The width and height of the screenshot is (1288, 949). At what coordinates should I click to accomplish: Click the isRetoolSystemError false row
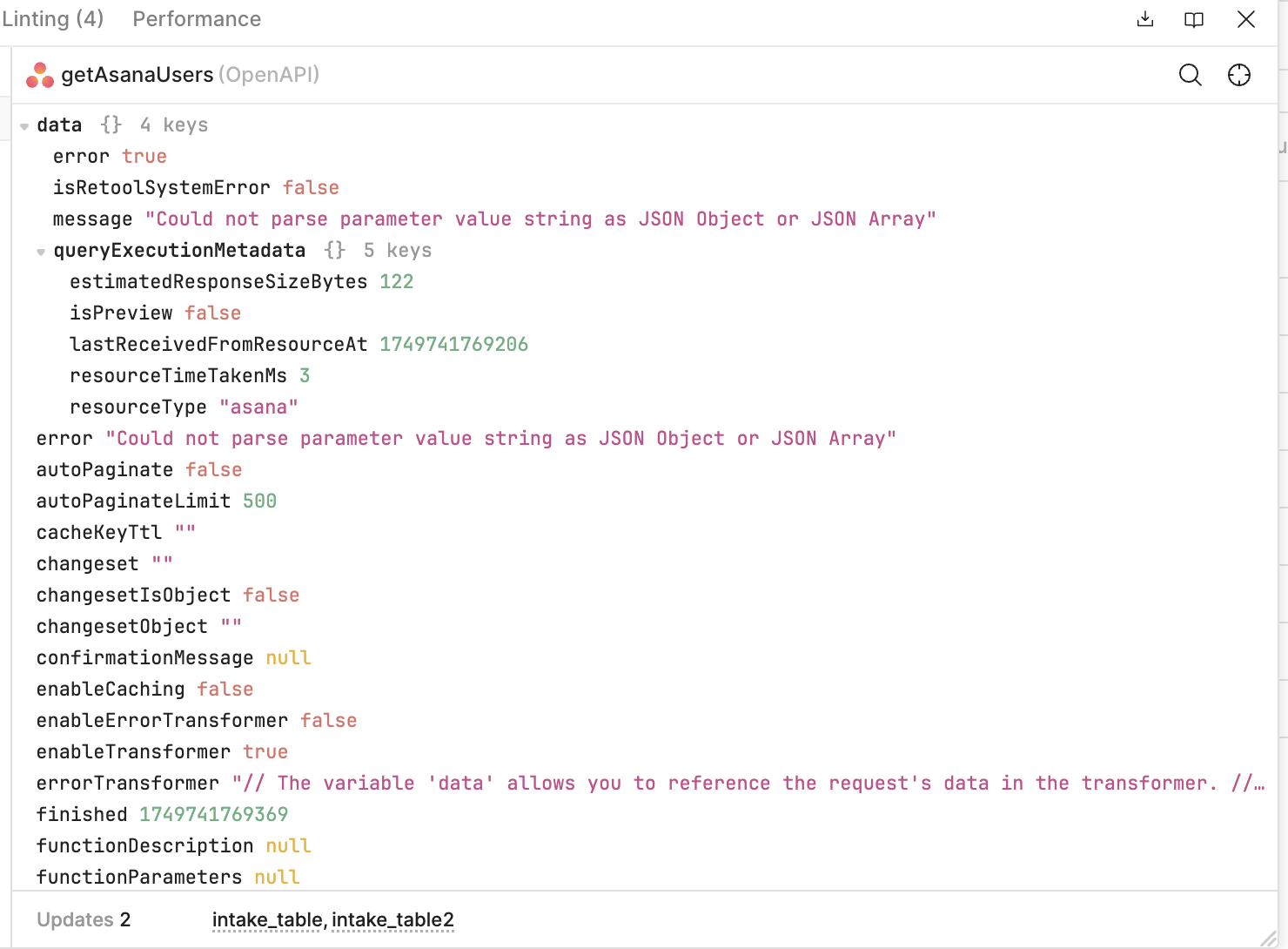[196, 188]
